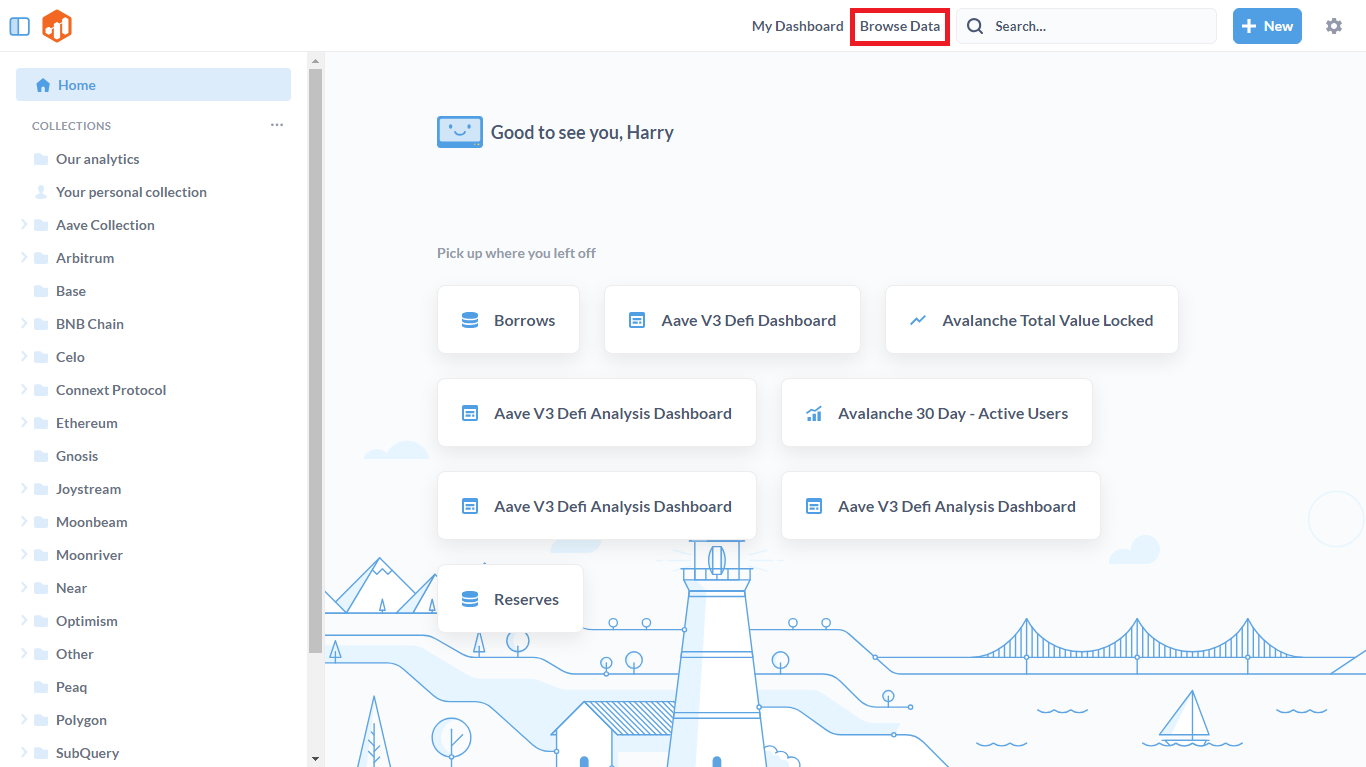
Task: Expand the Polygon collection chevron
Action: (x=23, y=720)
